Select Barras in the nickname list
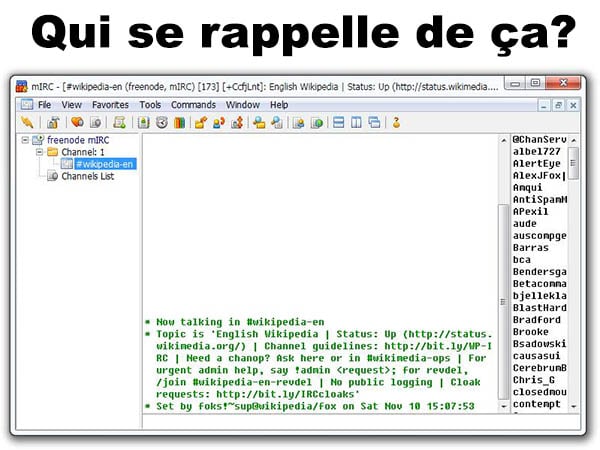 point(530,248)
